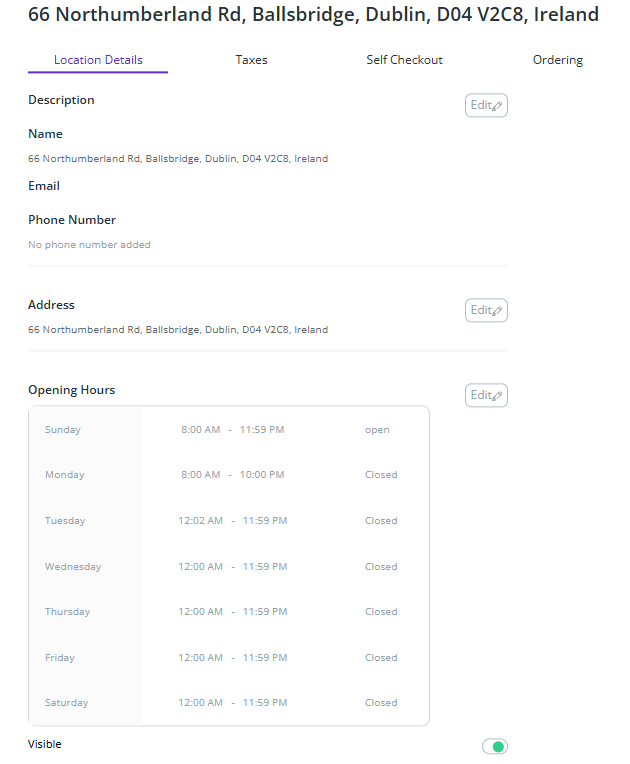Click Sunday's open status label
The height and width of the screenshot is (764, 630).
377,430
